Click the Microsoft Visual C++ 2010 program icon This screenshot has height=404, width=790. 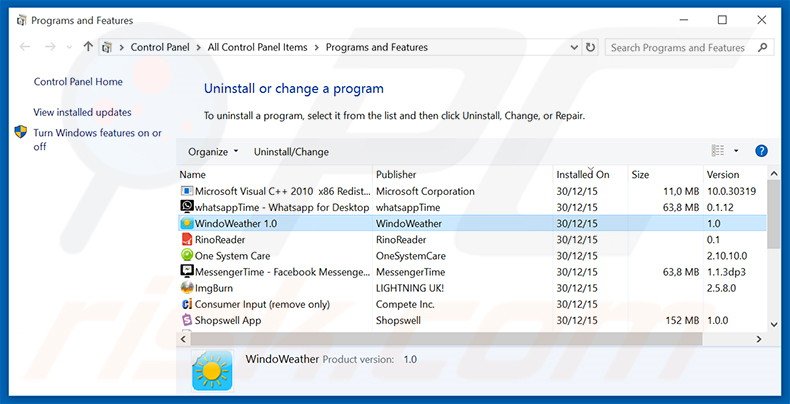coord(187,191)
